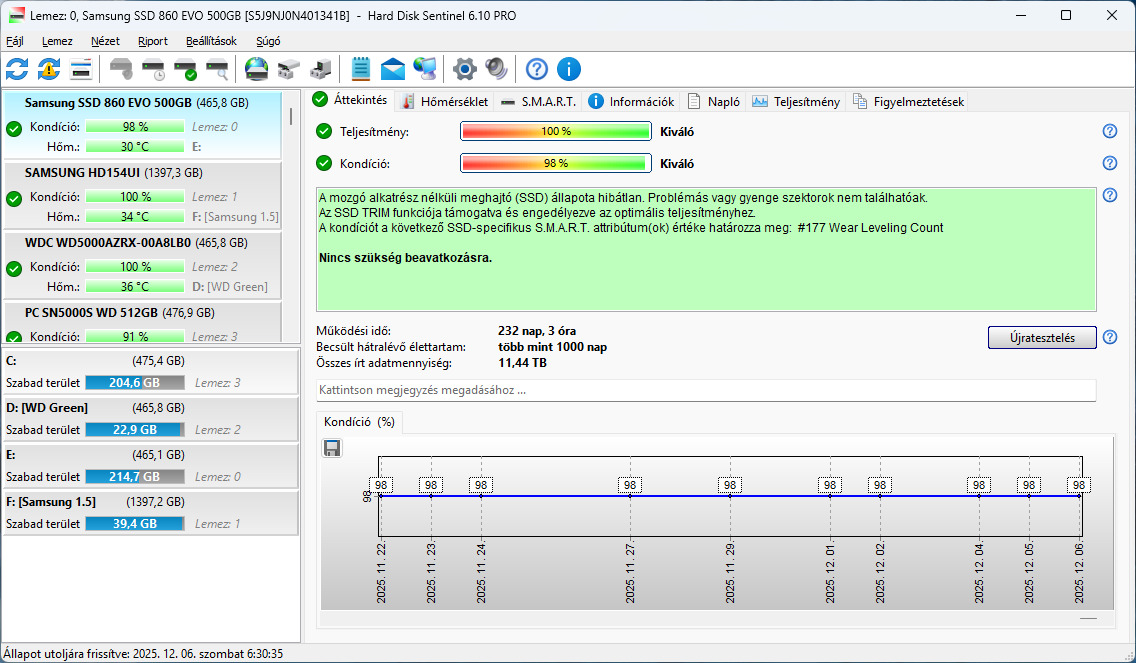Click the refresh icon with warning triangle
Viewport: 1136px width, 663px height.
pos(49,69)
